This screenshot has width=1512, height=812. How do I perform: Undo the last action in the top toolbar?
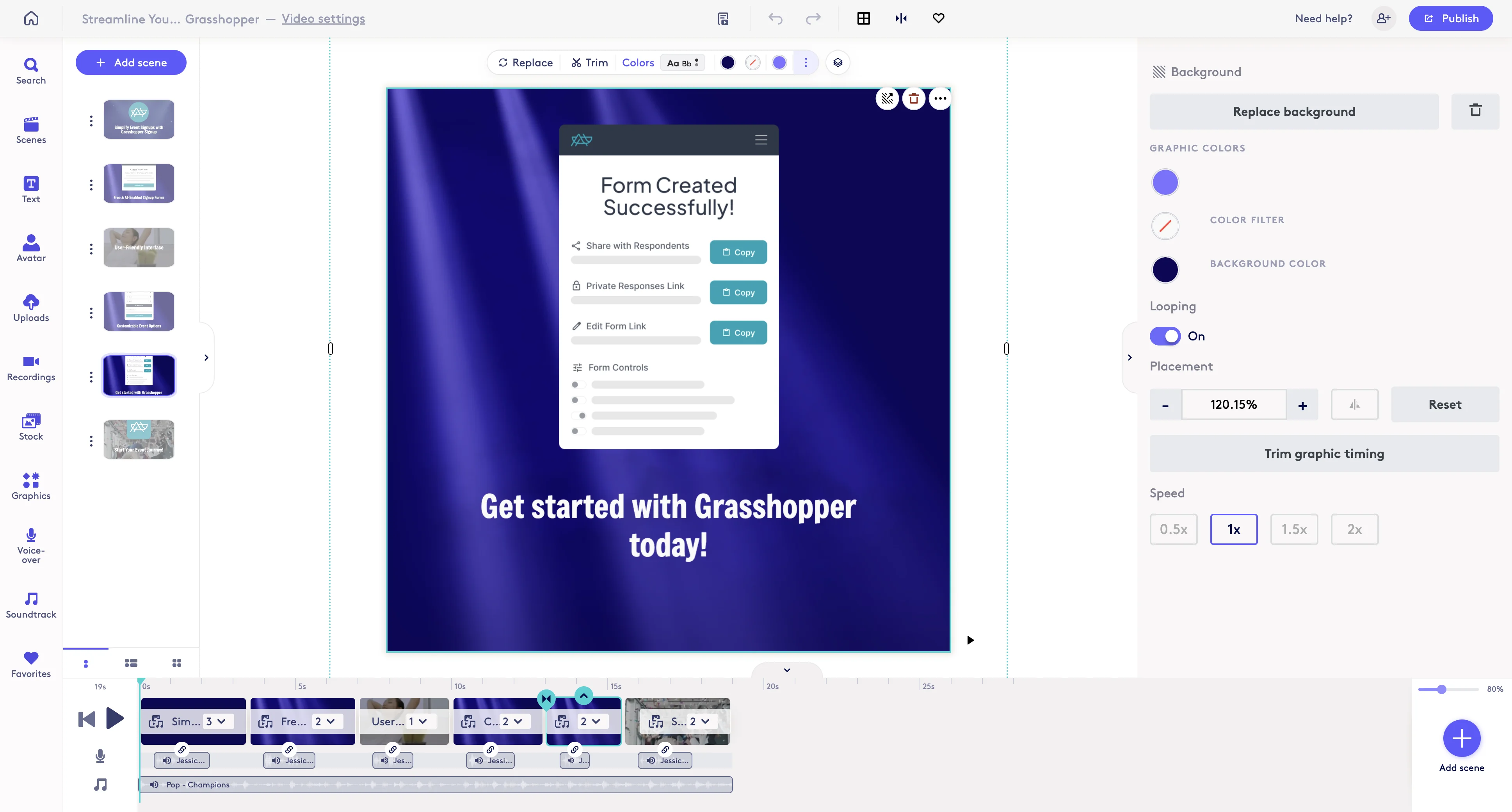click(775, 18)
